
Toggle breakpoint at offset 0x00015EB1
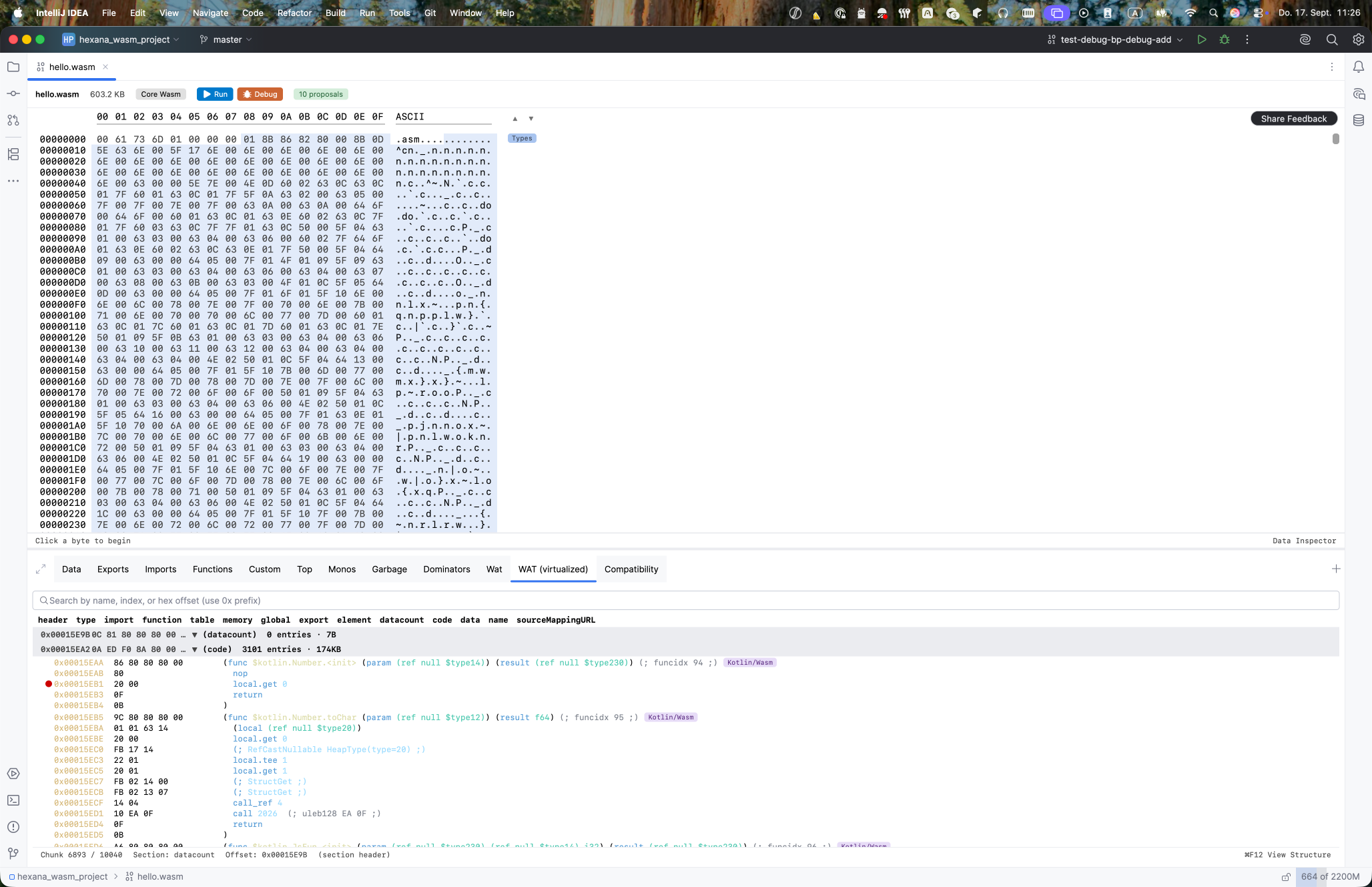[x=49, y=684]
